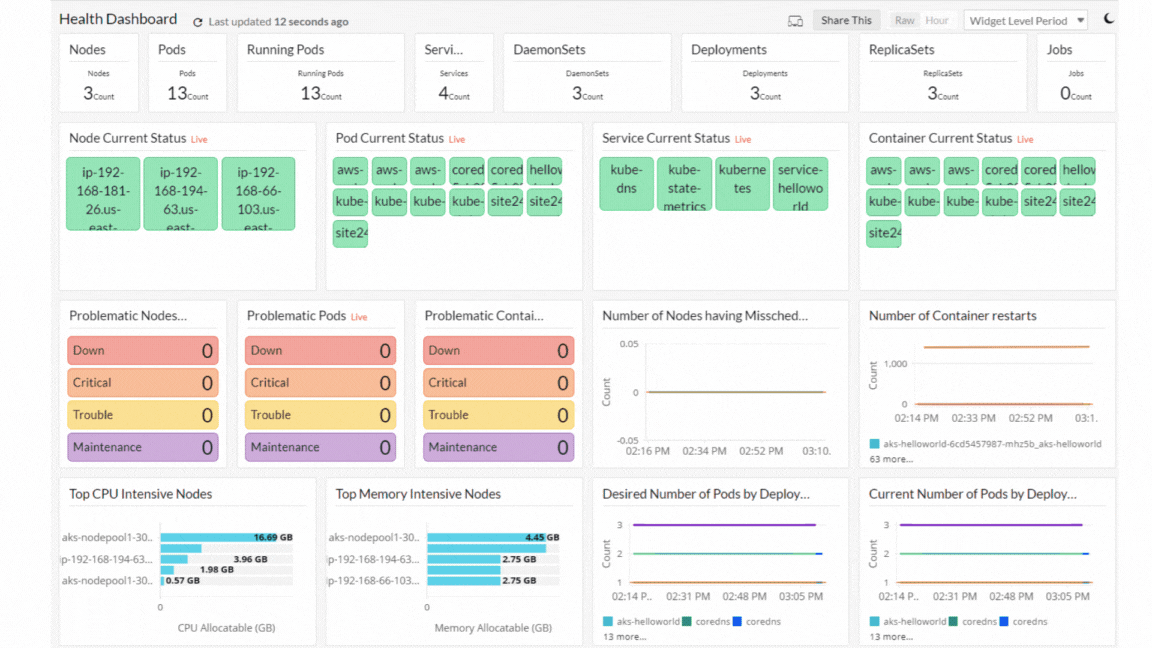Select the kubernetes service tile
Screen dimensions: 1152x648
(x=743, y=184)
